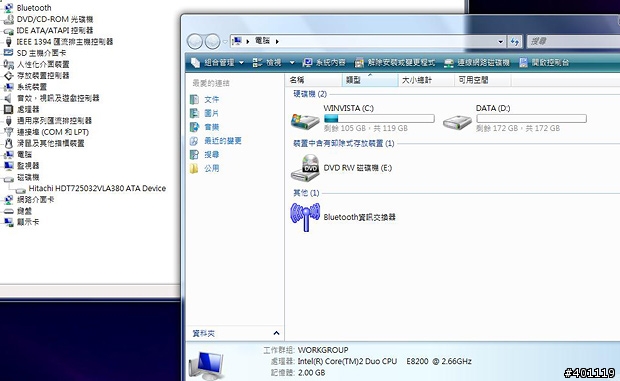Click the computer icon in the address bar
The height and width of the screenshot is (381, 620).
tap(237, 41)
